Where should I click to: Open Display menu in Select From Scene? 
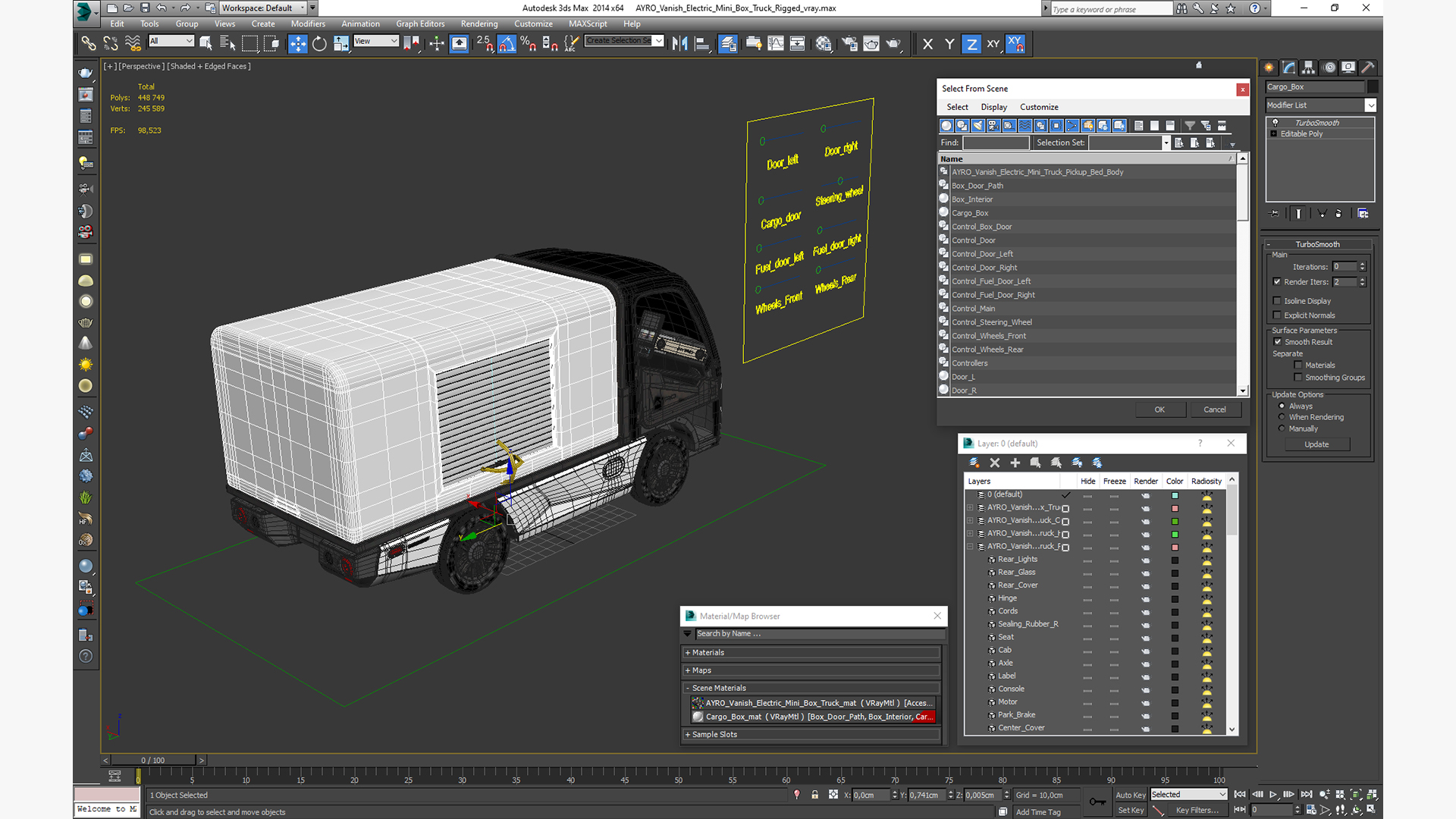(x=993, y=107)
